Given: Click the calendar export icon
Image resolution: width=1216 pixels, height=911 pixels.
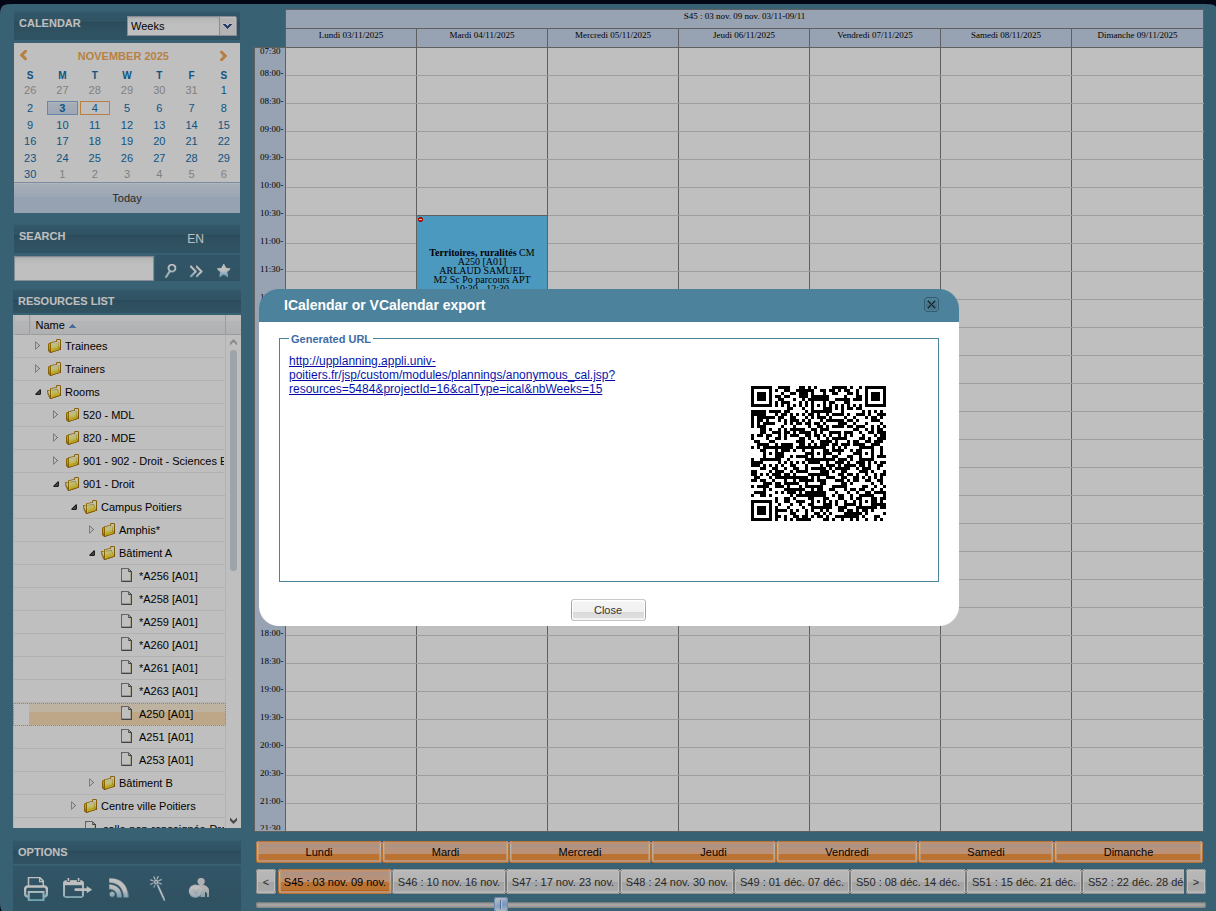Looking at the screenshot, I should coord(77,888).
